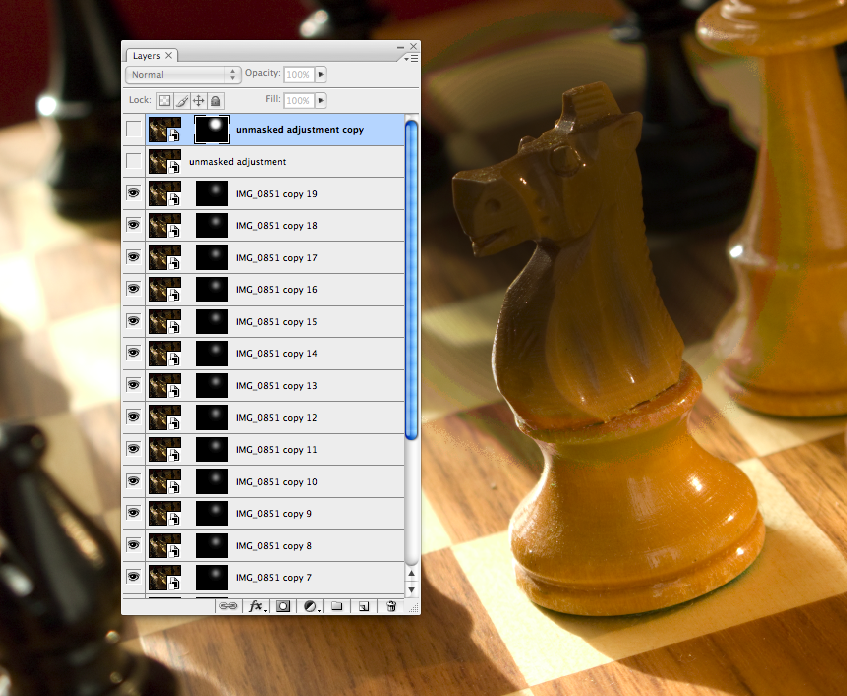Screen dimensions: 847x696
Task: Select layer name IMG_0851 copy 15
Action: pos(277,322)
